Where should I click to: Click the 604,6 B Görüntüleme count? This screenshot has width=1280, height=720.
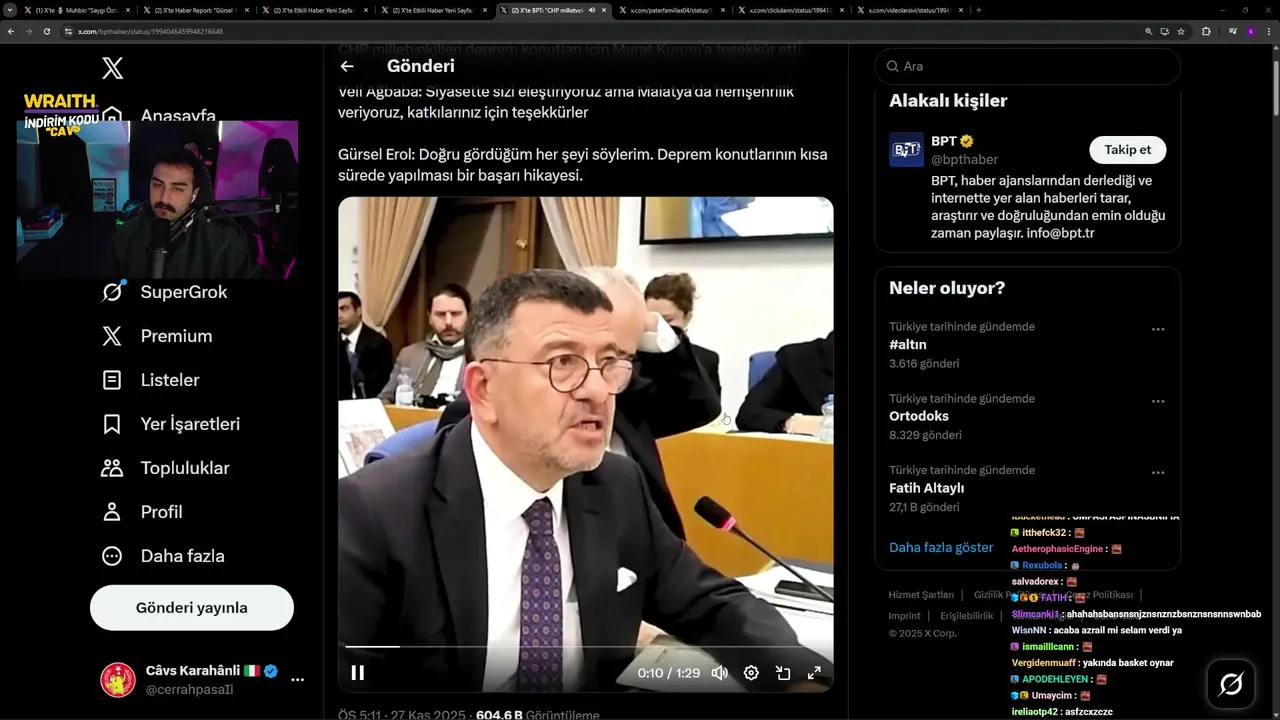coord(538,715)
